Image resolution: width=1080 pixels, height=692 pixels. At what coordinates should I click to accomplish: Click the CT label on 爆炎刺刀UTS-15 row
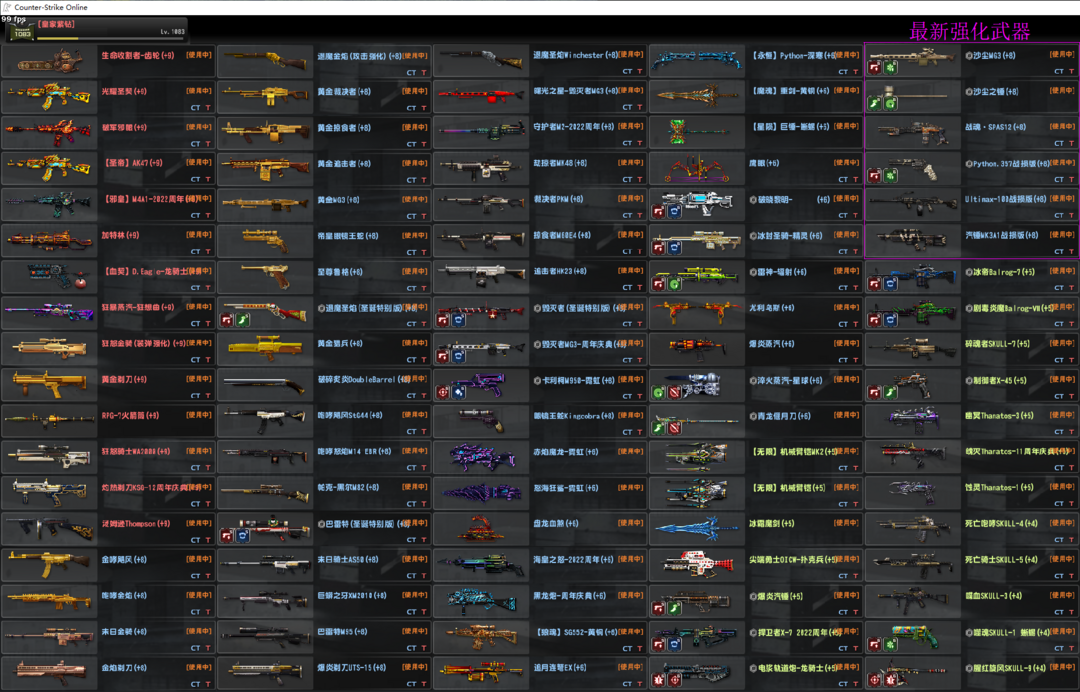[411, 684]
